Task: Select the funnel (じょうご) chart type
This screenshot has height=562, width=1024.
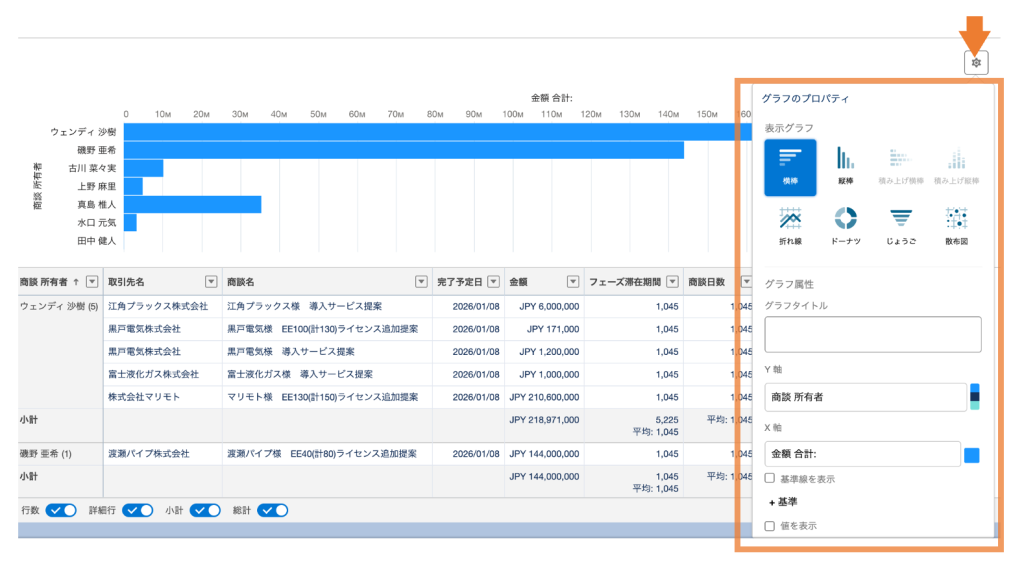Action: (900, 224)
